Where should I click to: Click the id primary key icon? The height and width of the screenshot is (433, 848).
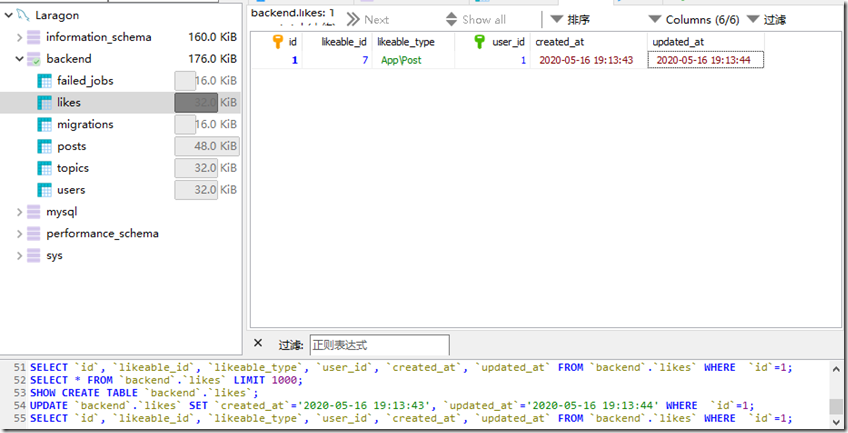pyautogui.click(x=278, y=42)
